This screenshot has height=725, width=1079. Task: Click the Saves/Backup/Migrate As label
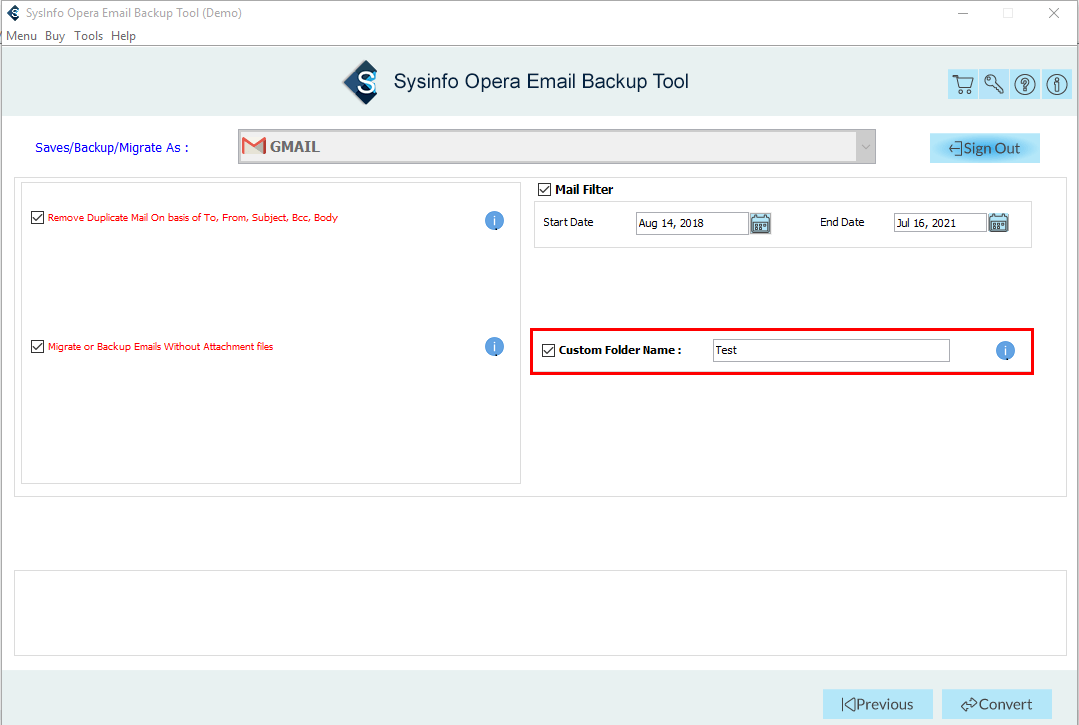(x=111, y=148)
